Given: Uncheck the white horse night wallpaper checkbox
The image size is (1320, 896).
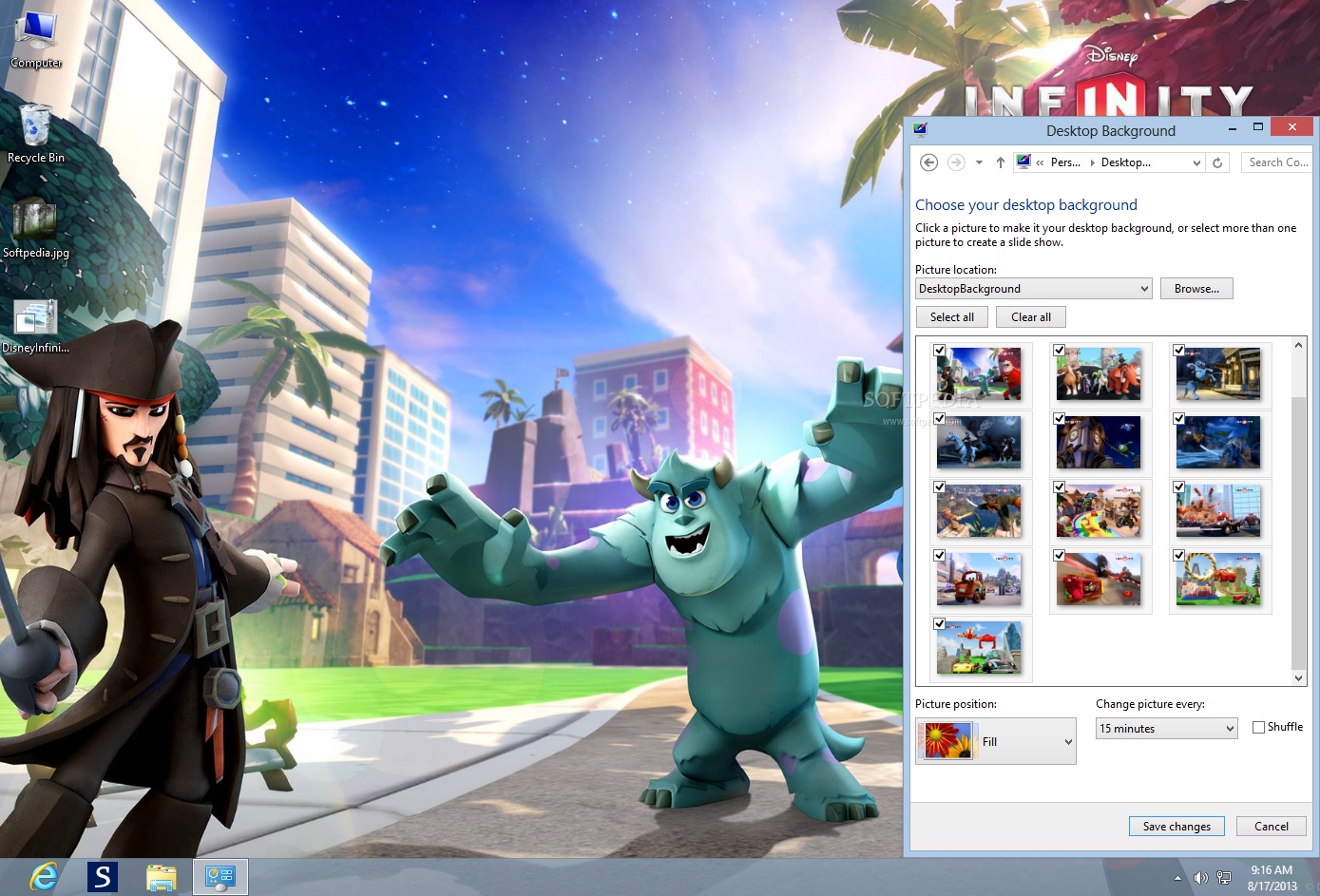Looking at the screenshot, I should [939, 418].
